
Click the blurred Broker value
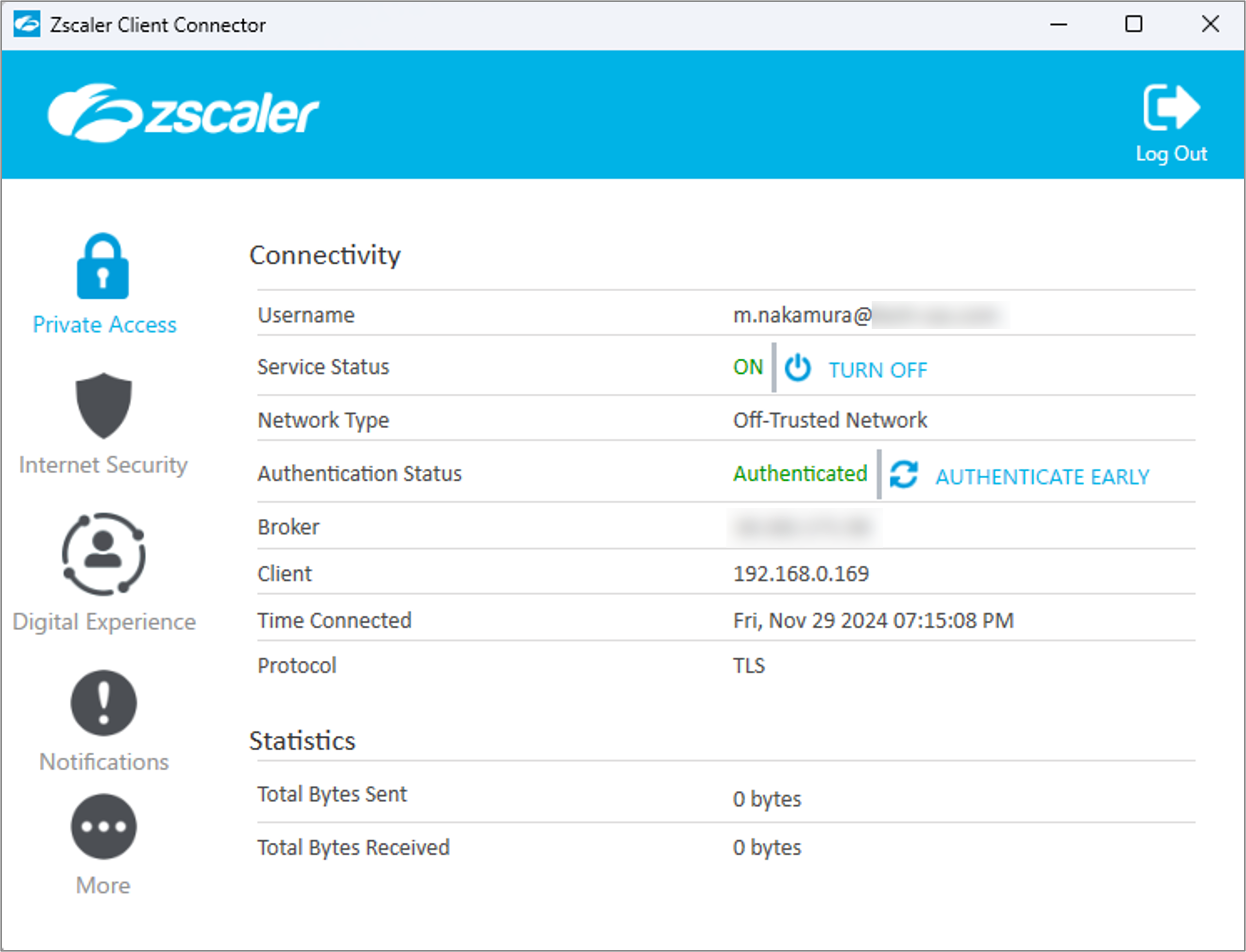tap(805, 527)
